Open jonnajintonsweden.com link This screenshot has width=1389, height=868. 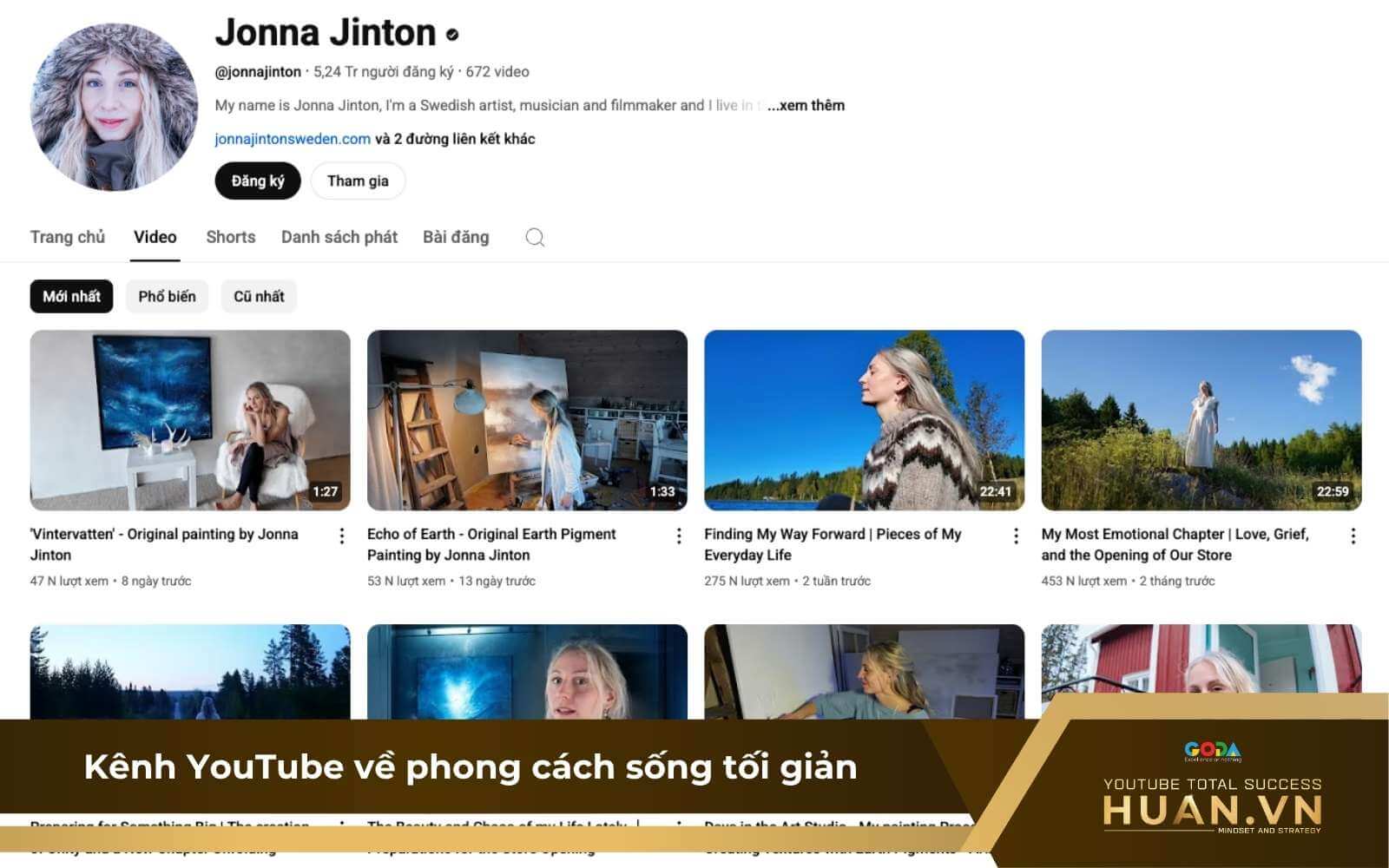[291, 137]
